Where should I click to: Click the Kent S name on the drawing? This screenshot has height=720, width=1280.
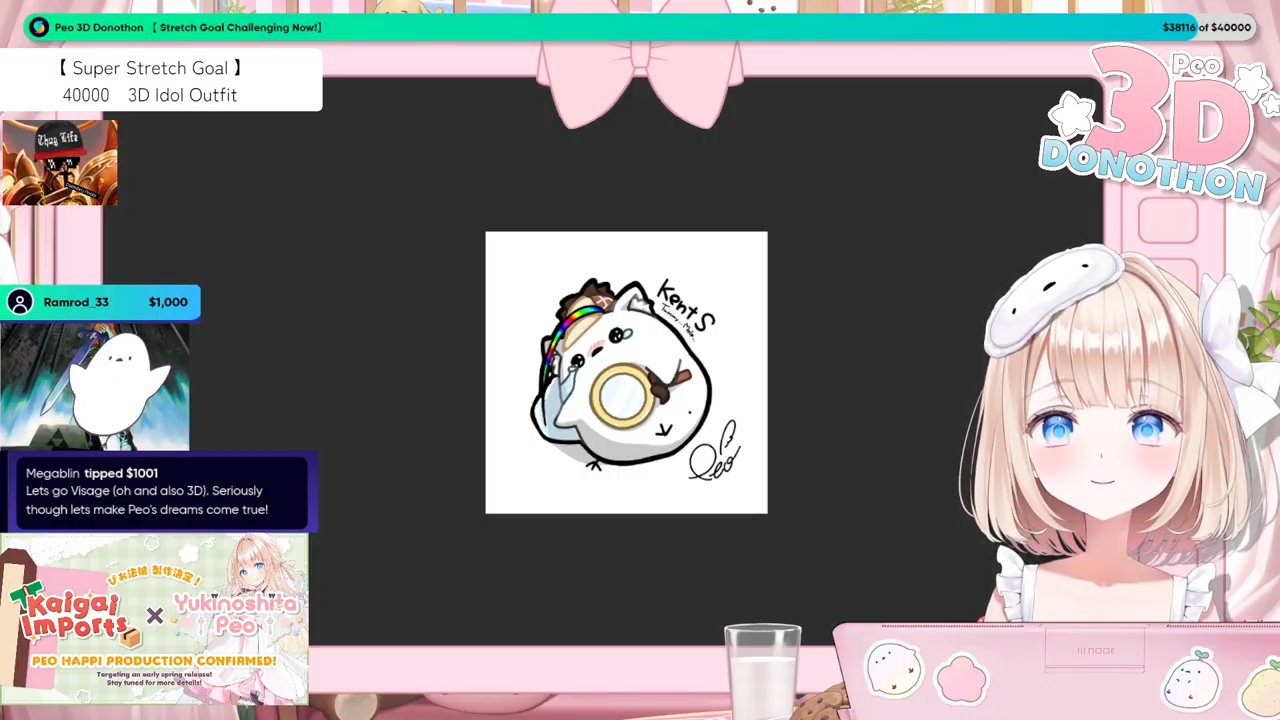coord(686,308)
